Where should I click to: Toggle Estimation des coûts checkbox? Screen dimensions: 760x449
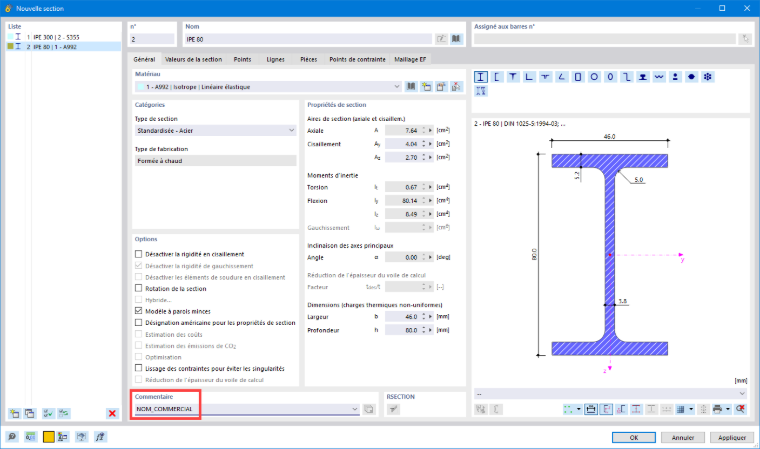[x=139, y=334]
